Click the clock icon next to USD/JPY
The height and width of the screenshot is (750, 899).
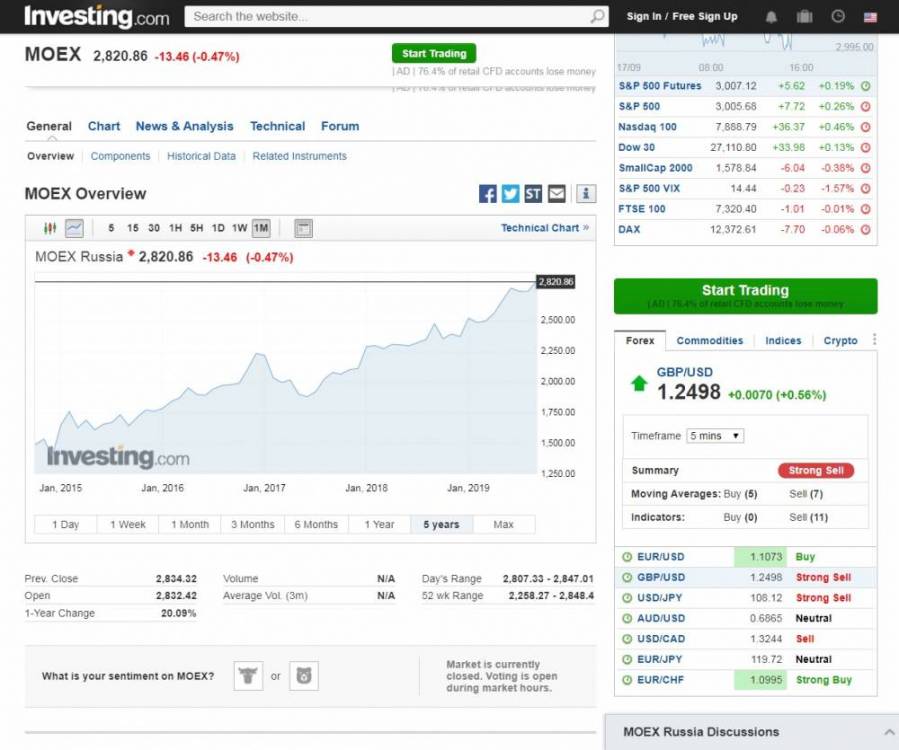click(627, 598)
